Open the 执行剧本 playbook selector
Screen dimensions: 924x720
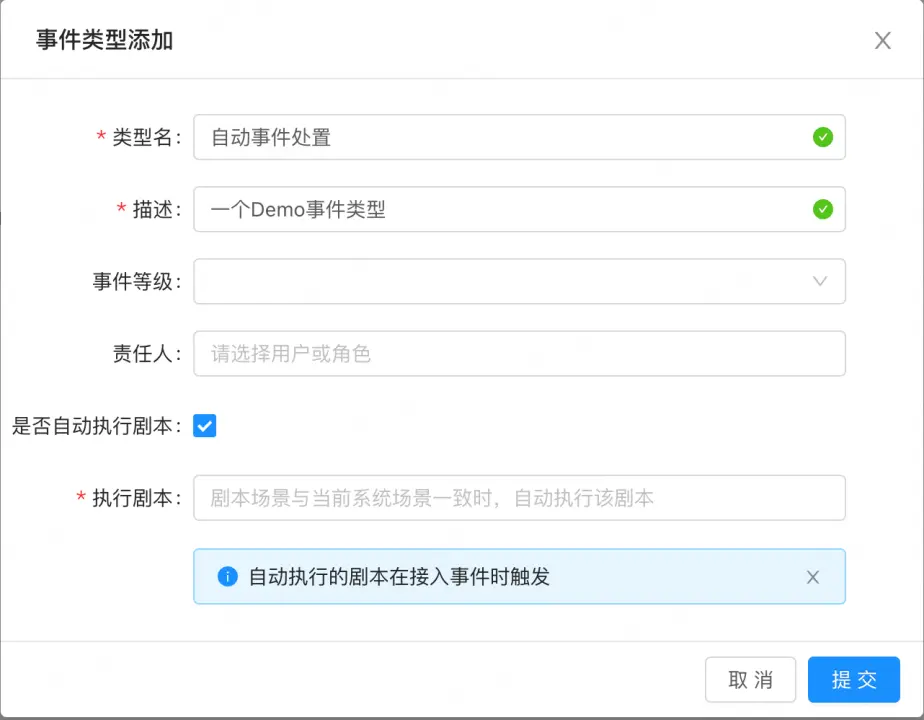pyautogui.click(x=519, y=497)
